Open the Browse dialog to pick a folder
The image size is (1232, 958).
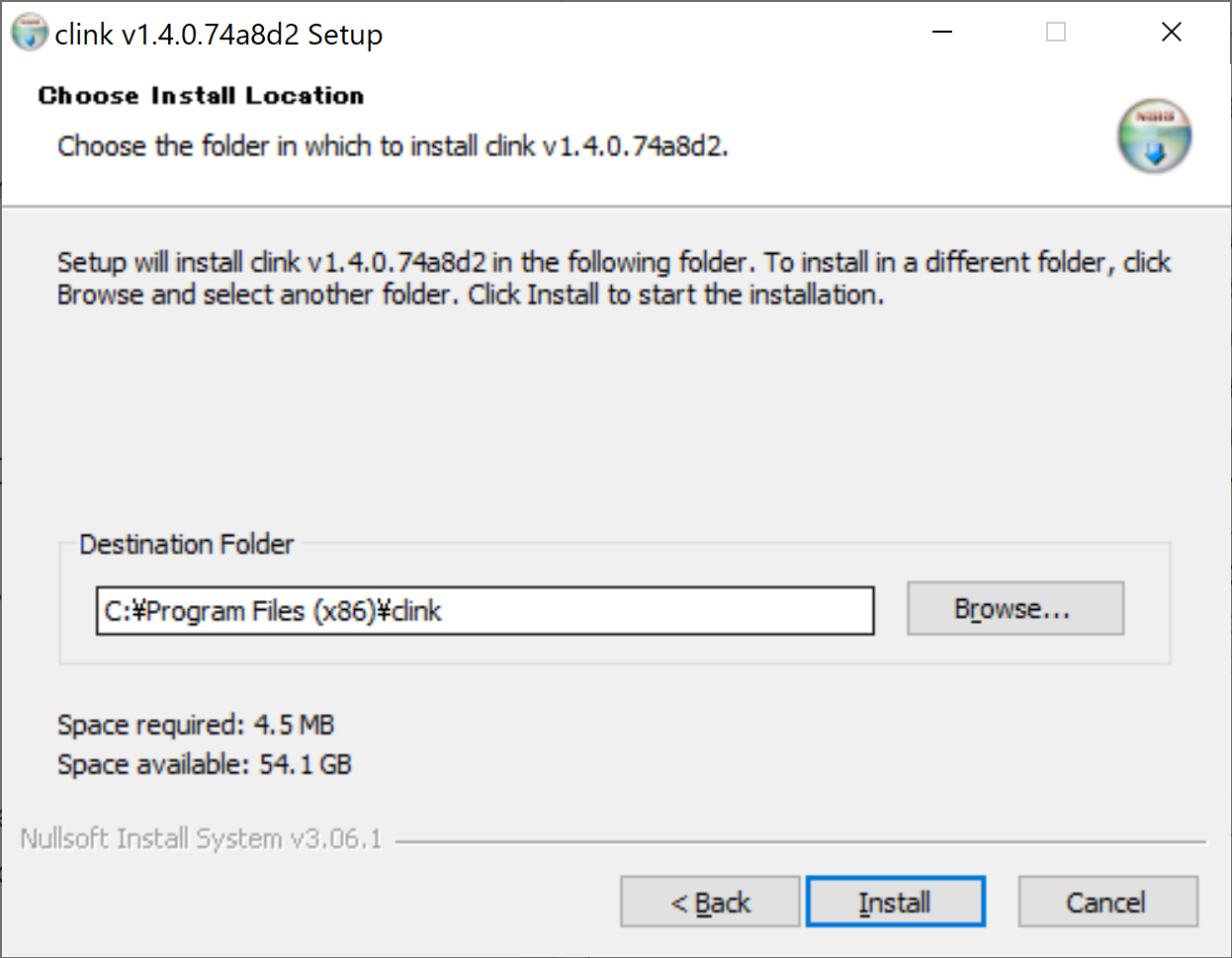tap(1014, 608)
